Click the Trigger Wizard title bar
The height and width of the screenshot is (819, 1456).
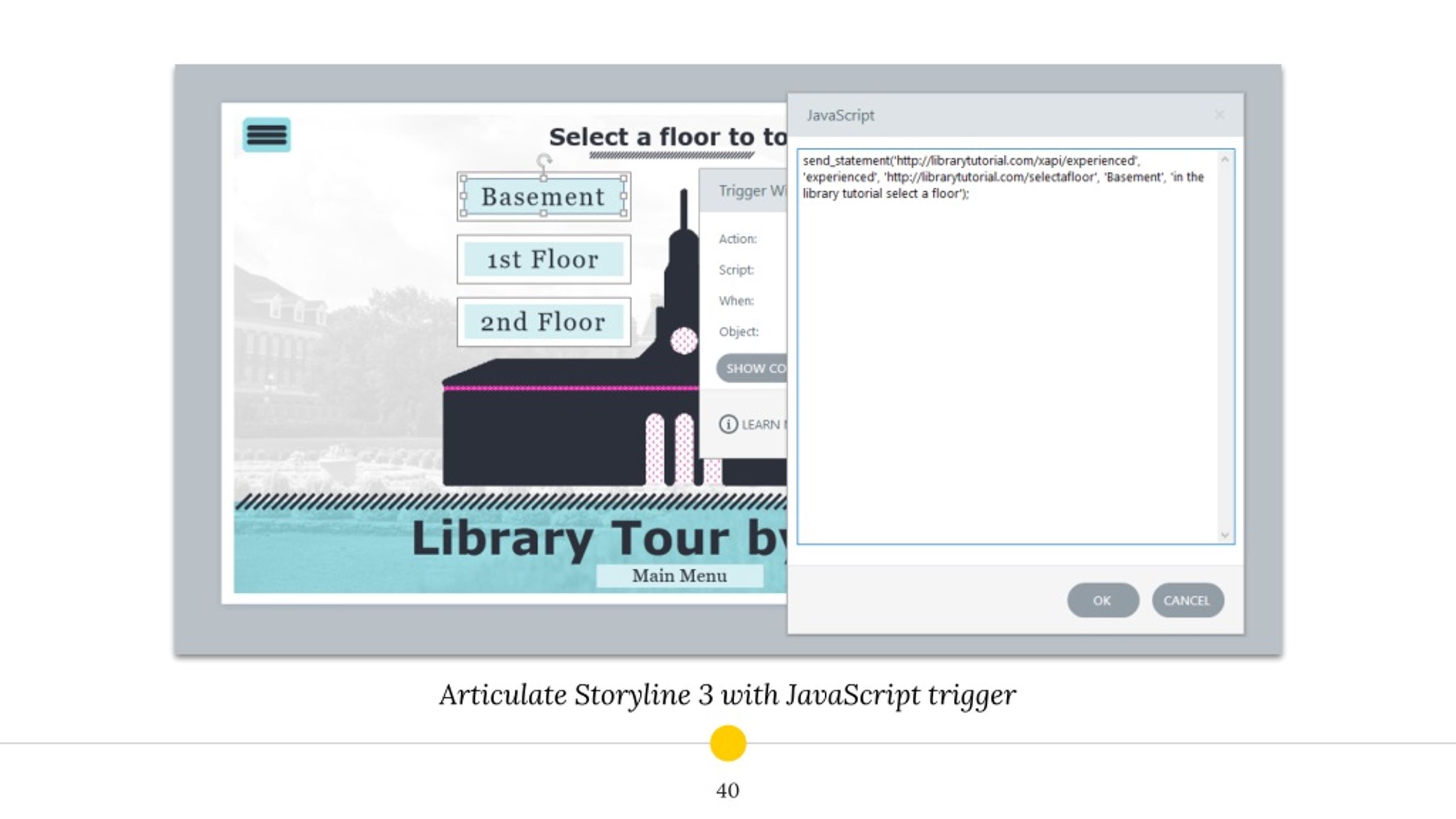click(743, 191)
